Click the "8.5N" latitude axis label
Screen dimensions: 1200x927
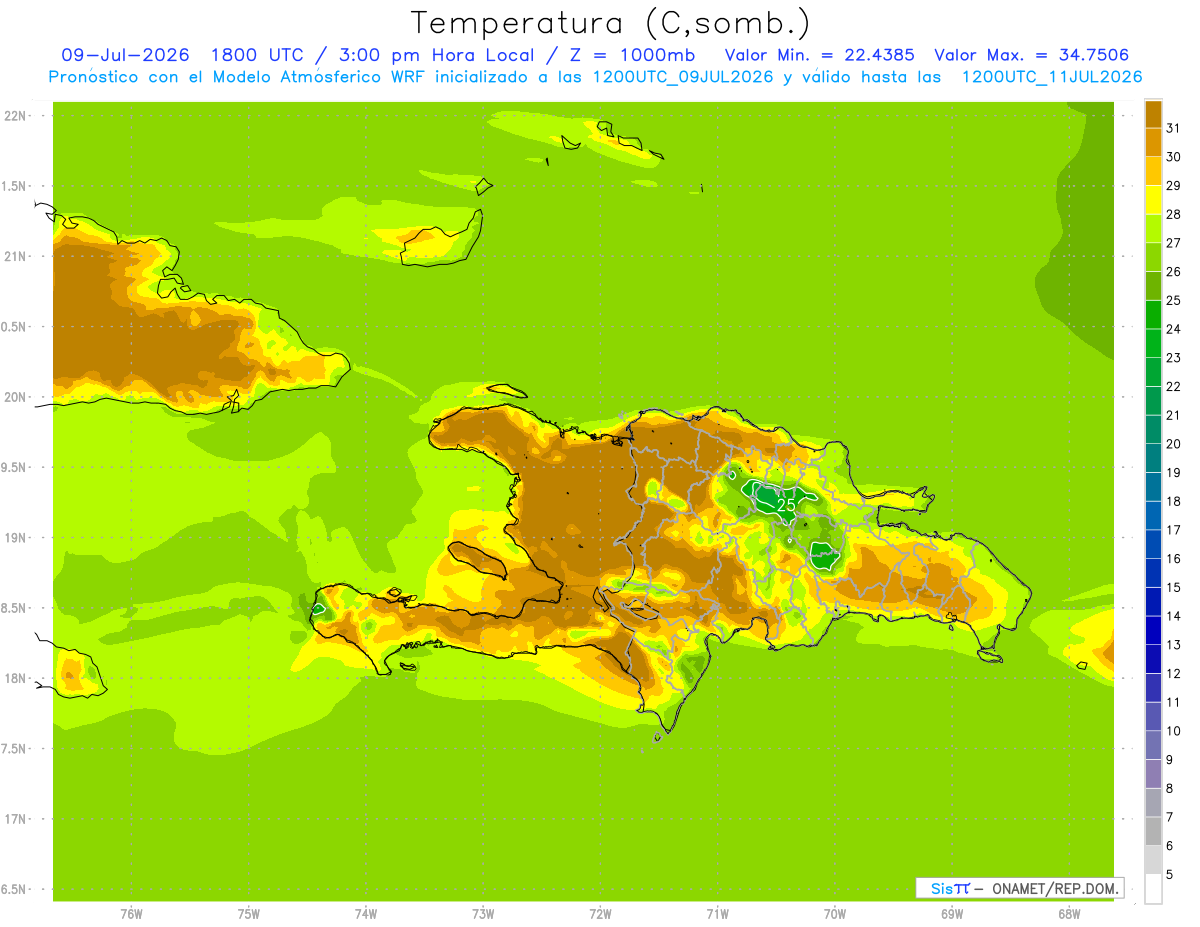pyautogui.click(x=15, y=608)
